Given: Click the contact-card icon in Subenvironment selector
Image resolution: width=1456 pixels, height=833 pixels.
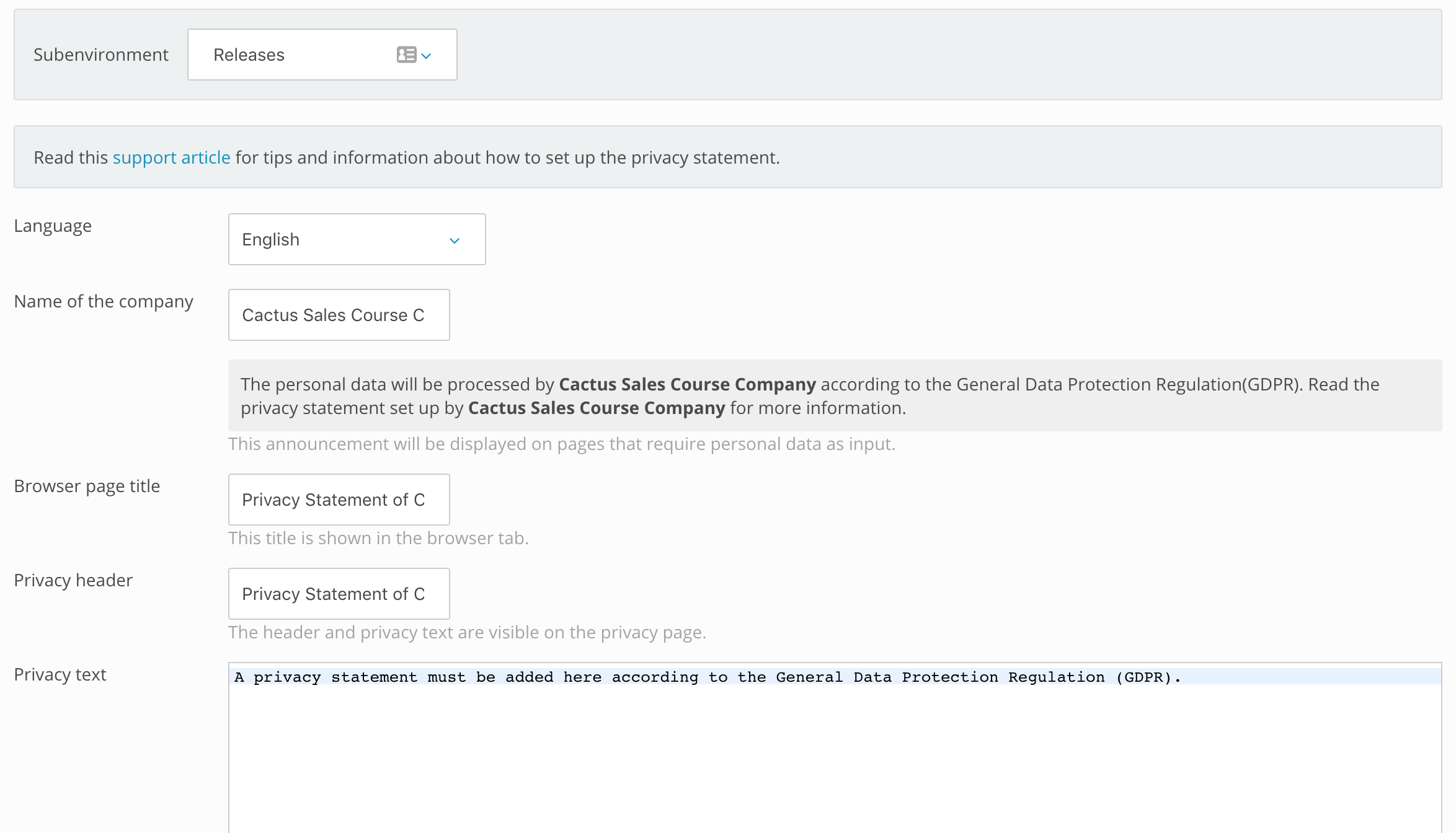Looking at the screenshot, I should point(406,55).
